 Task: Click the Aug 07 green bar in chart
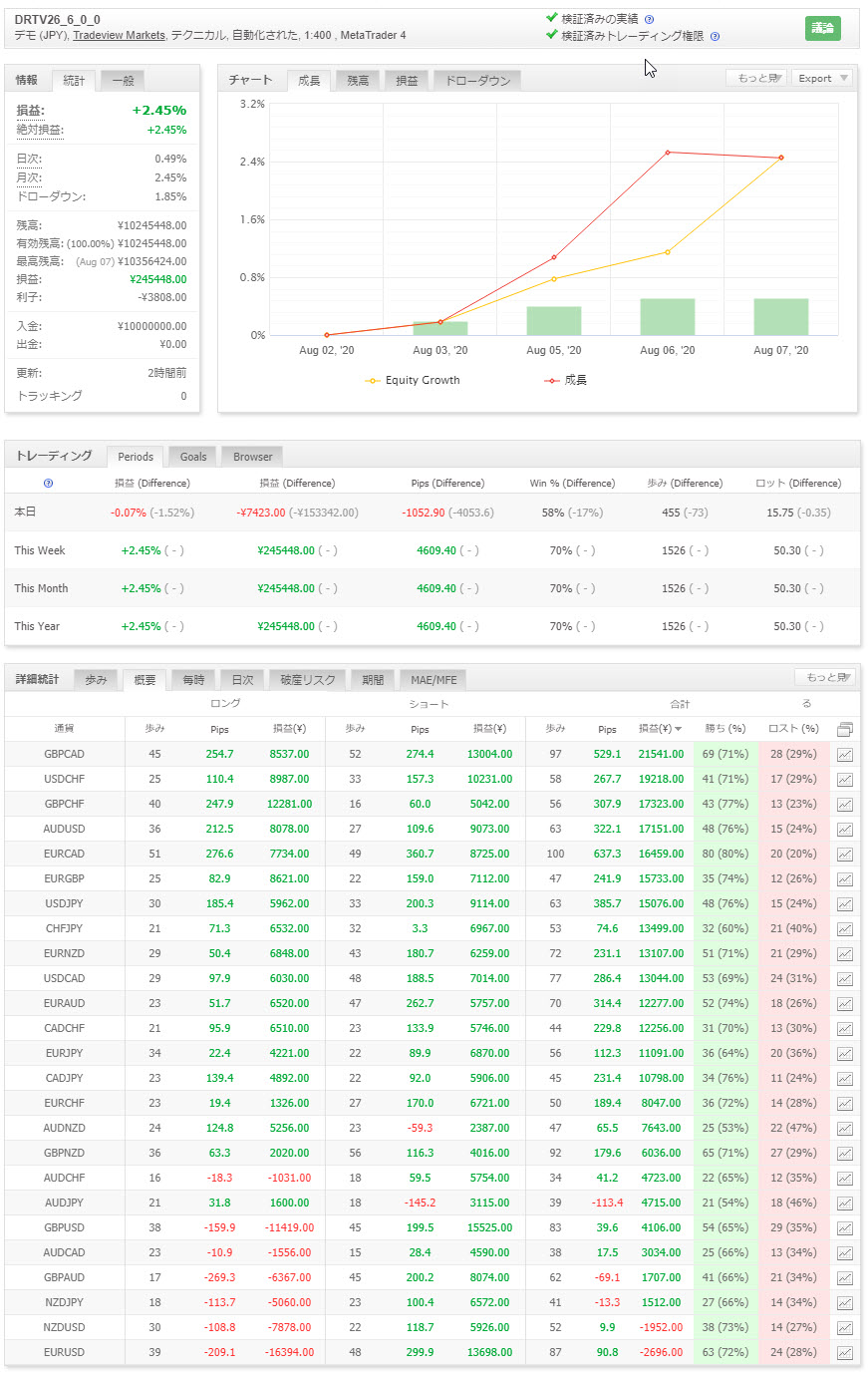780,317
